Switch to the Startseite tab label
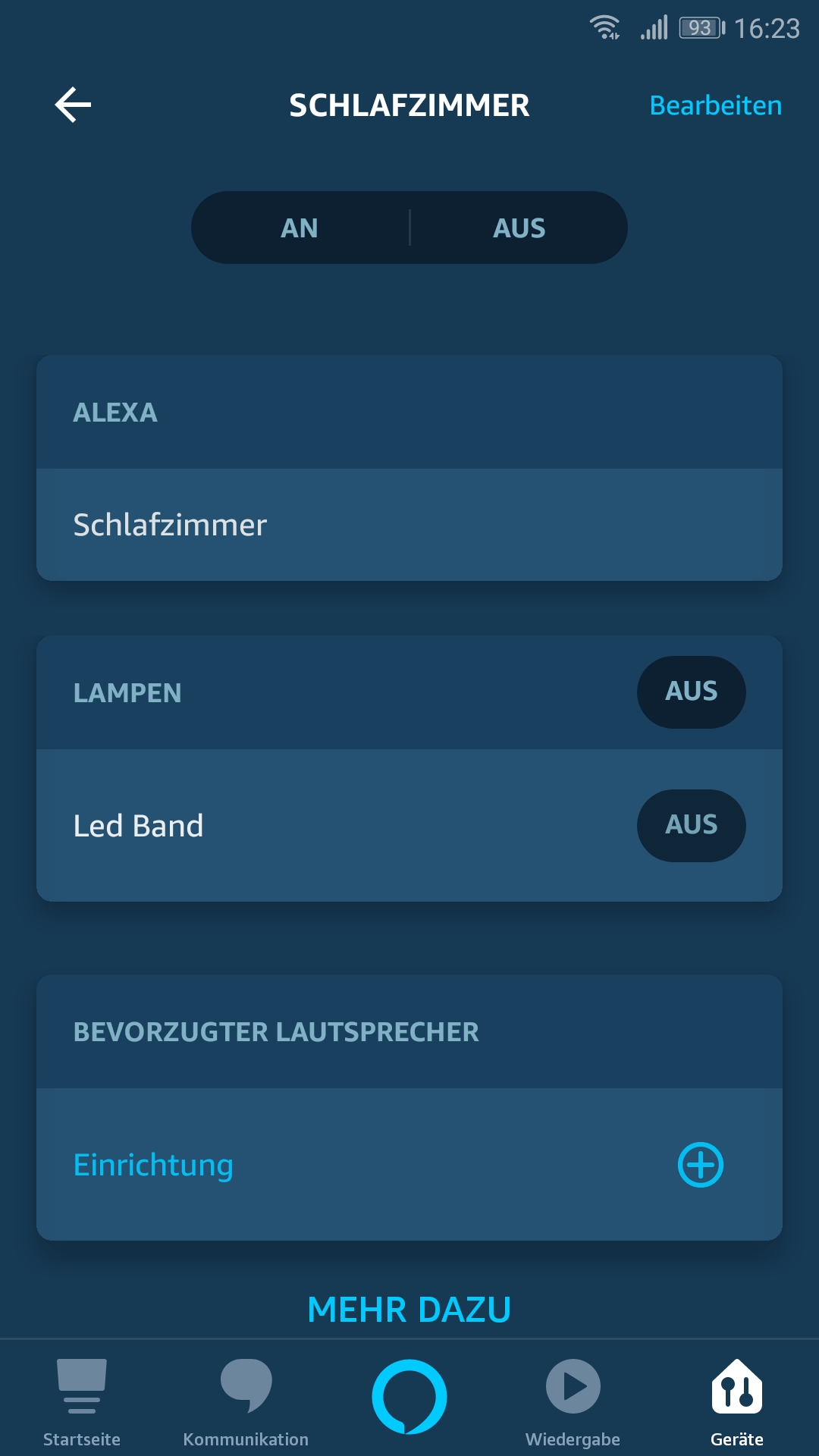The height and width of the screenshot is (1456, 819). (82, 1439)
